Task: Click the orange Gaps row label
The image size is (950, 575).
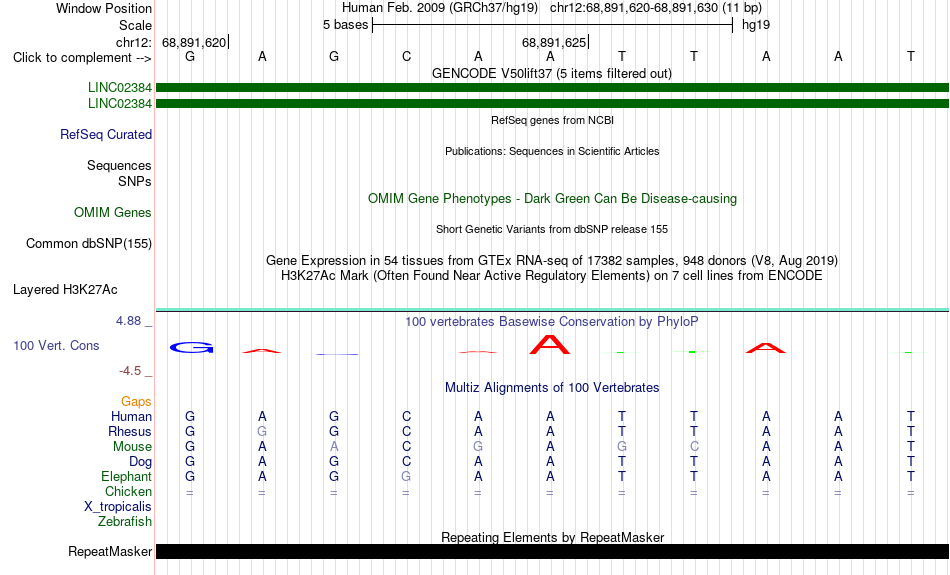Action: tap(136, 402)
